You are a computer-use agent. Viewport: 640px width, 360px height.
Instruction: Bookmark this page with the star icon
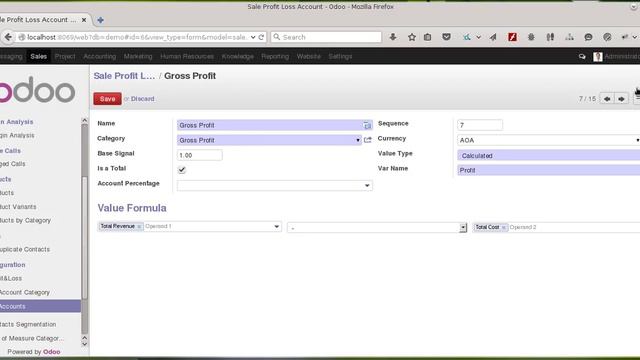411,37
